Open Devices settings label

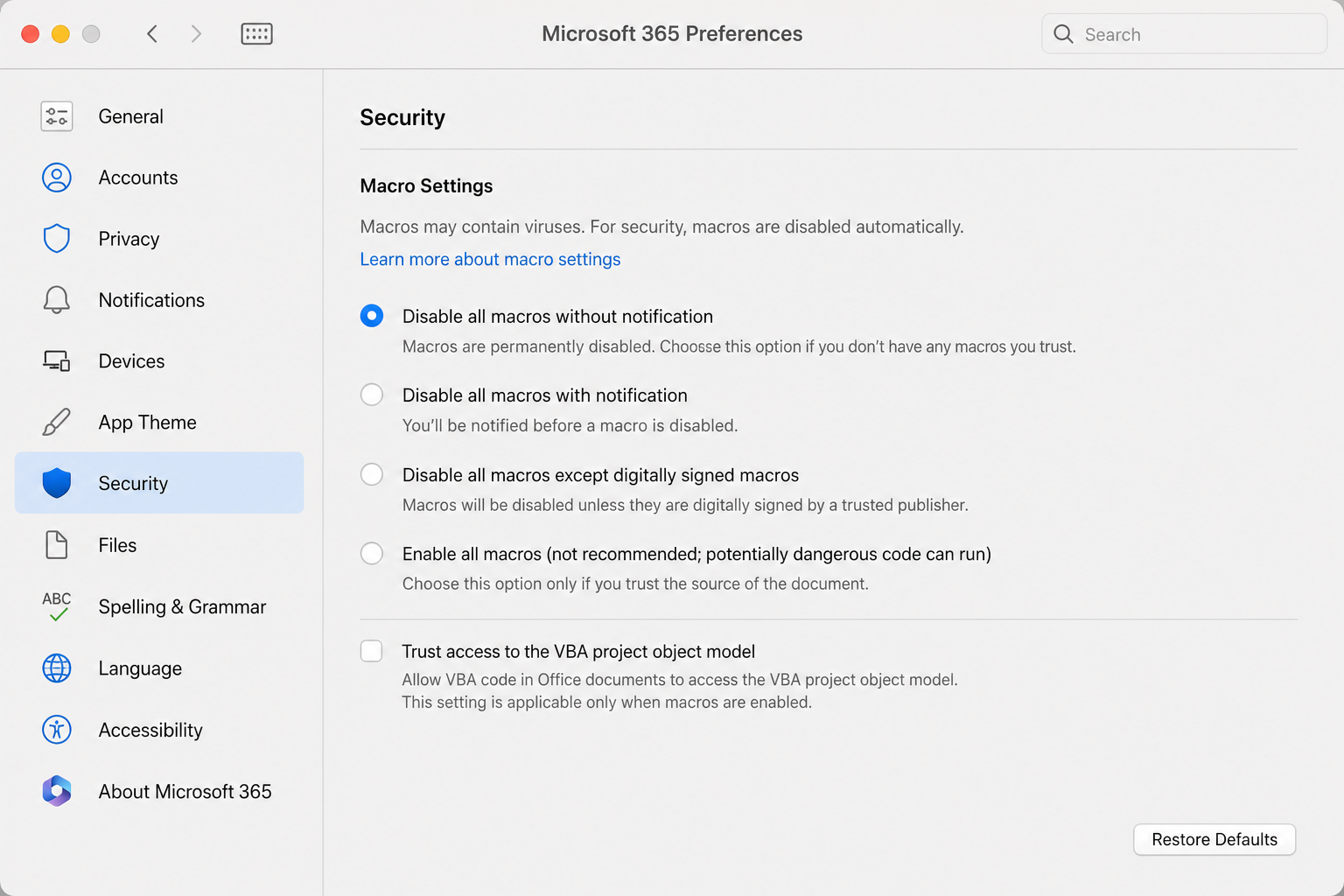tap(131, 360)
